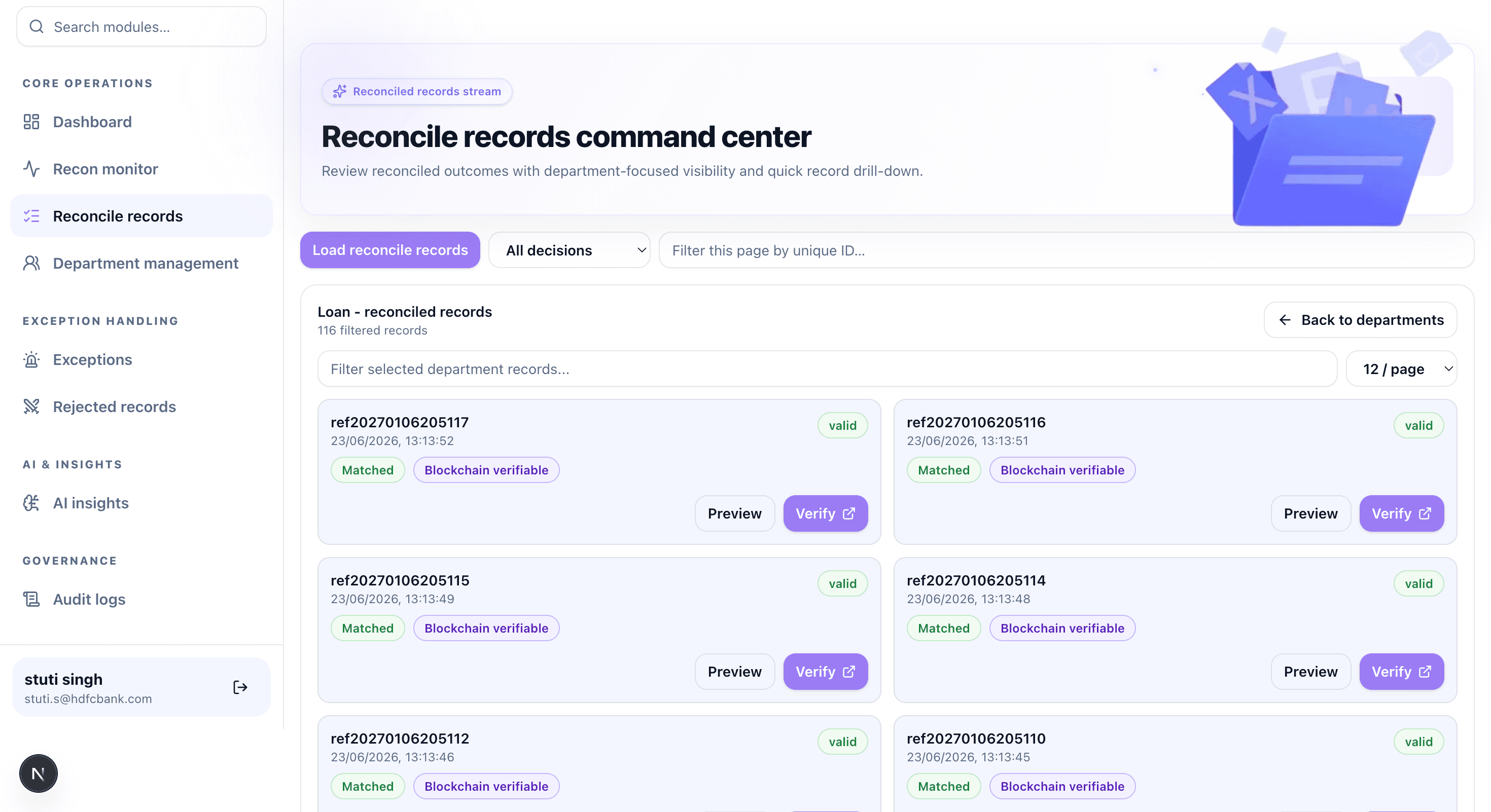Verify record ref20270106205114

pyautogui.click(x=1402, y=672)
